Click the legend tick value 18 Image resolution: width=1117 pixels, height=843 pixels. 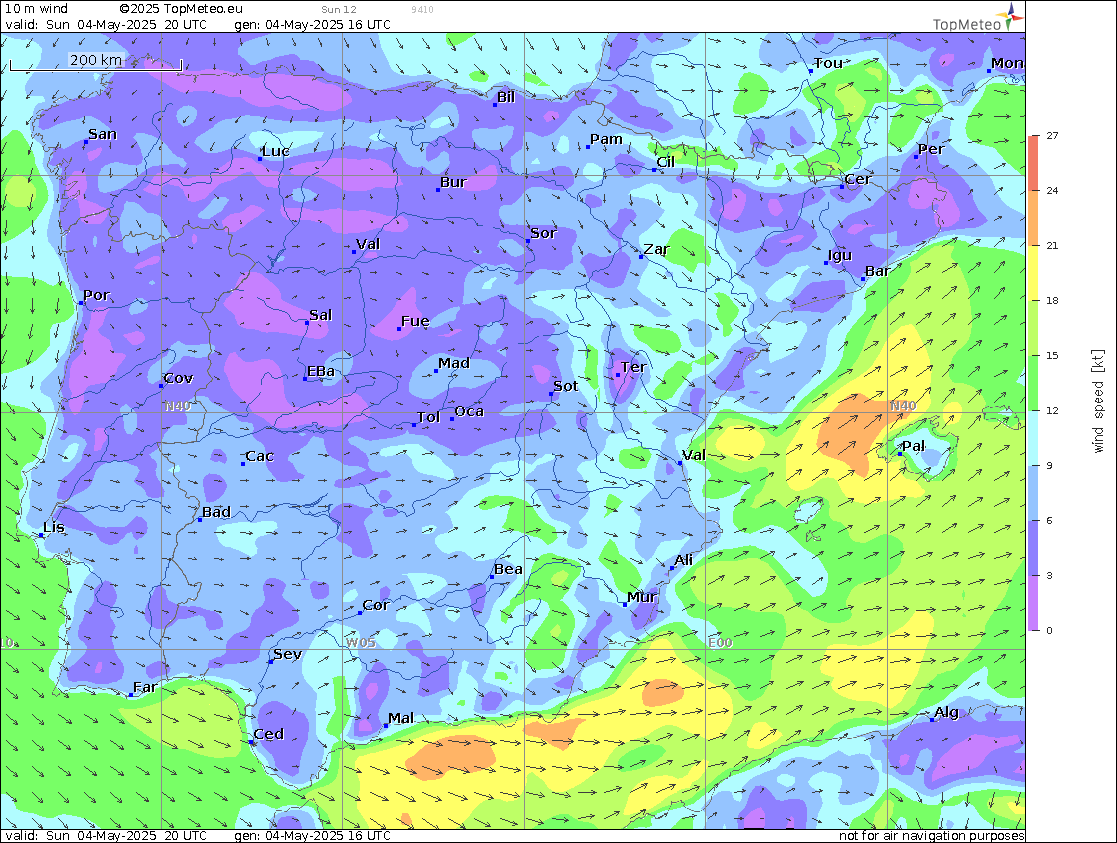[1052, 300]
